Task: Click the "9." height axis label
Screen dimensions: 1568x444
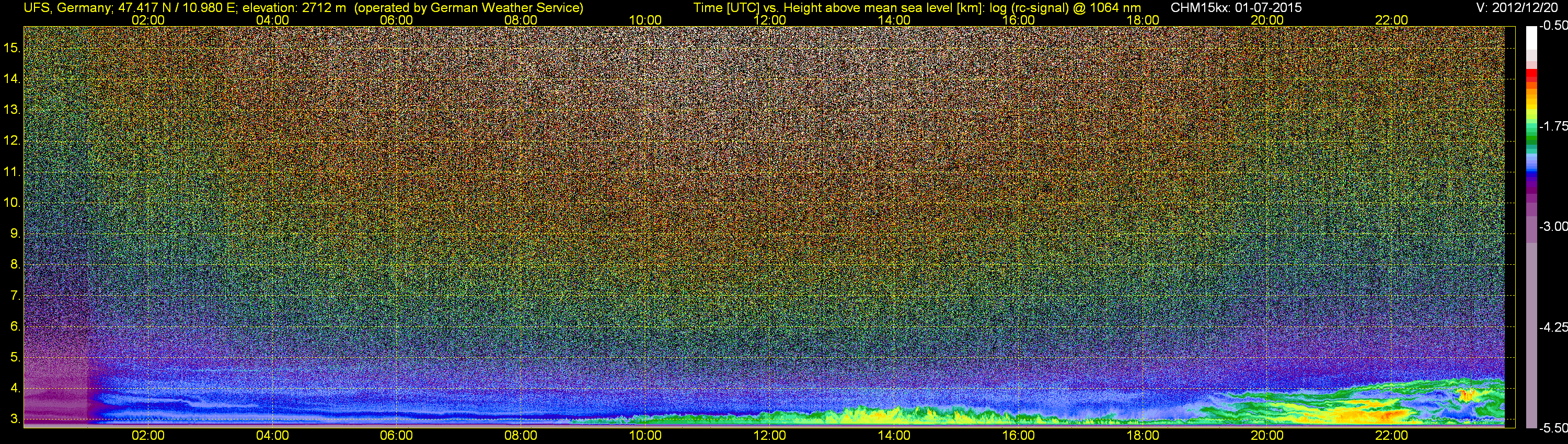Action: 15,233
